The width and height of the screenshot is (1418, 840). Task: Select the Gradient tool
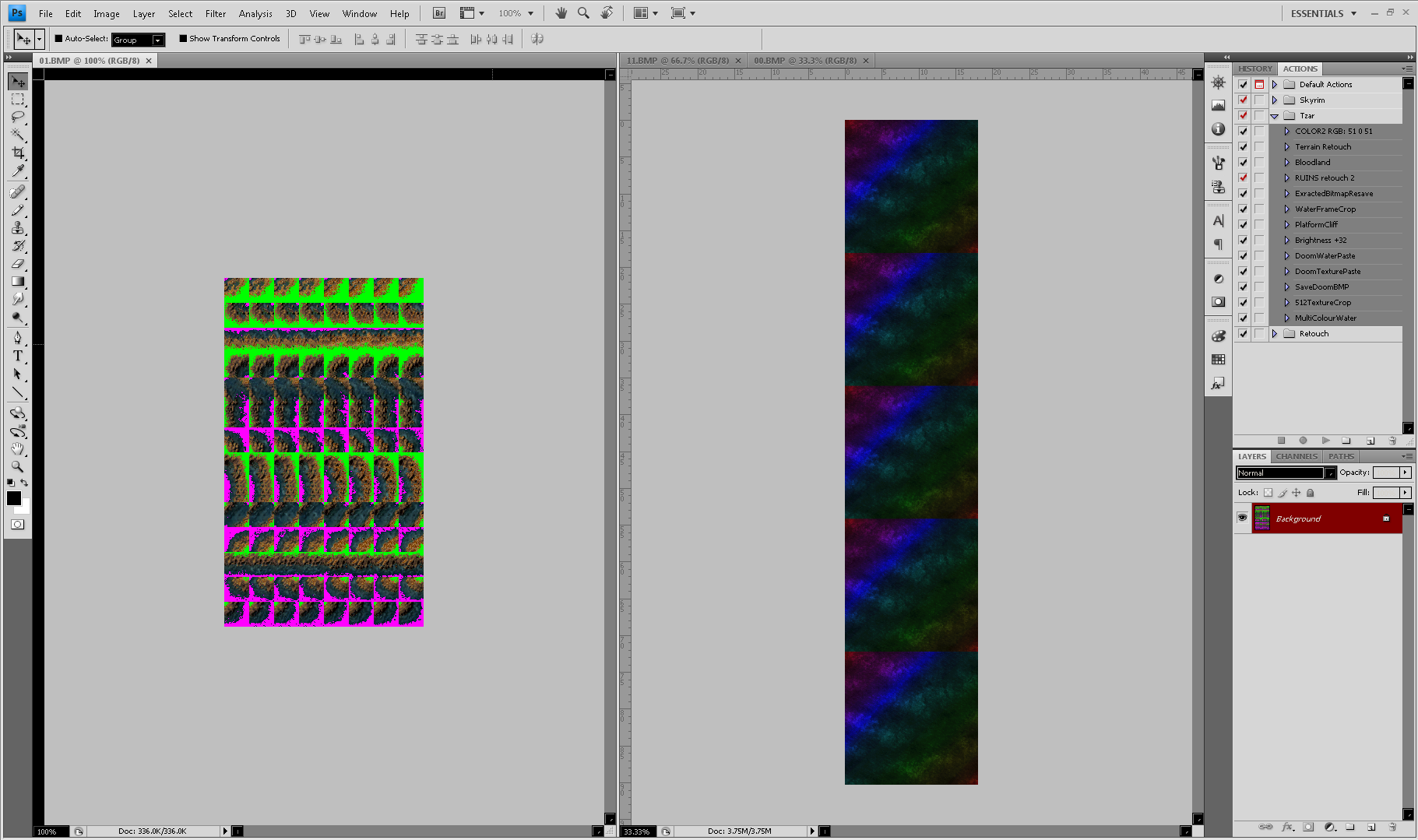coord(18,281)
